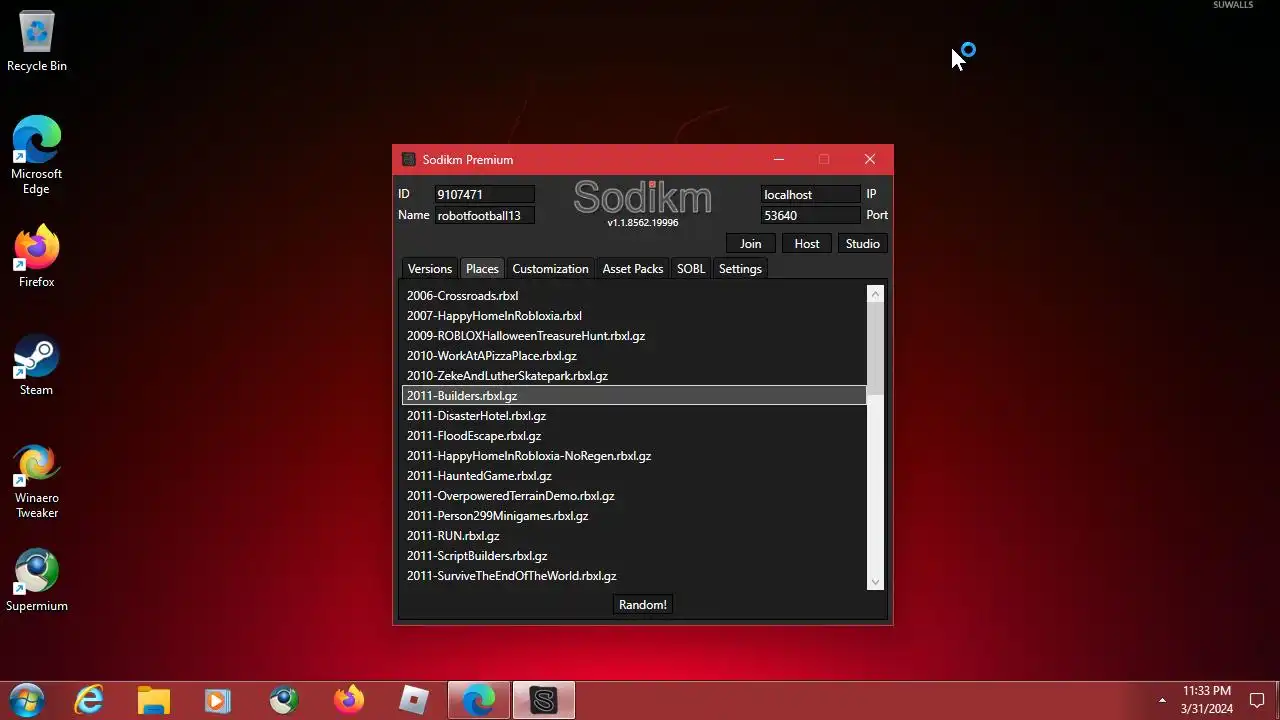Viewport: 1280px width, 720px height.
Task: Click the places list scroll up arrow
Action: click(x=876, y=294)
